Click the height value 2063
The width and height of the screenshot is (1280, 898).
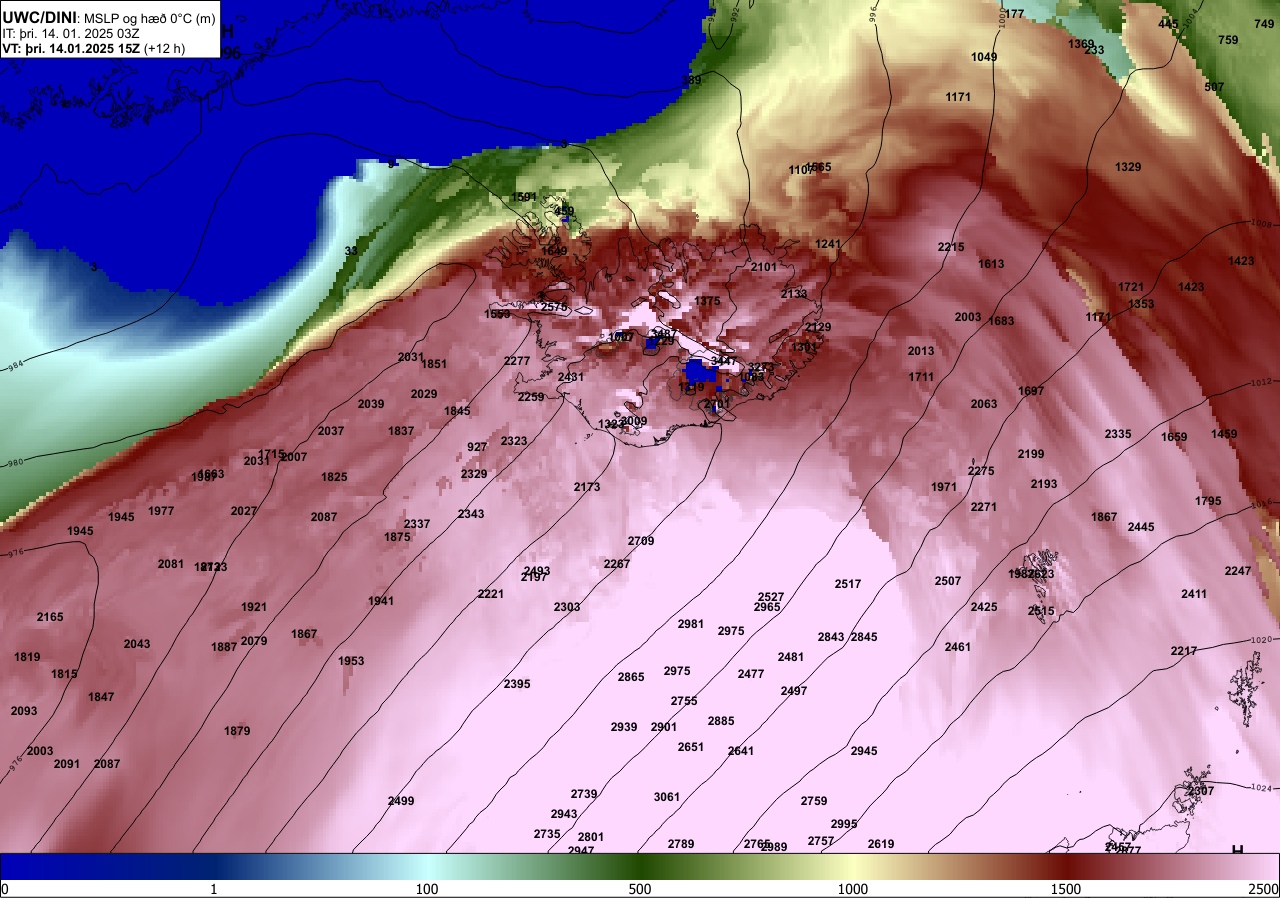pos(984,404)
